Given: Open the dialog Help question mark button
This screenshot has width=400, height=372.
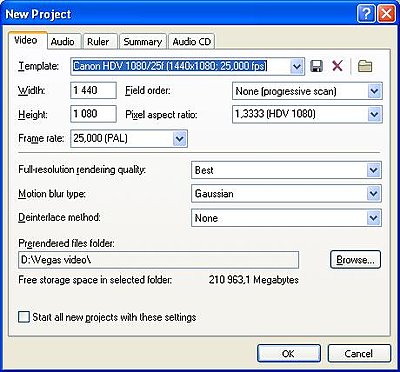Looking at the screenshot, I should click(x=365, y=15).
